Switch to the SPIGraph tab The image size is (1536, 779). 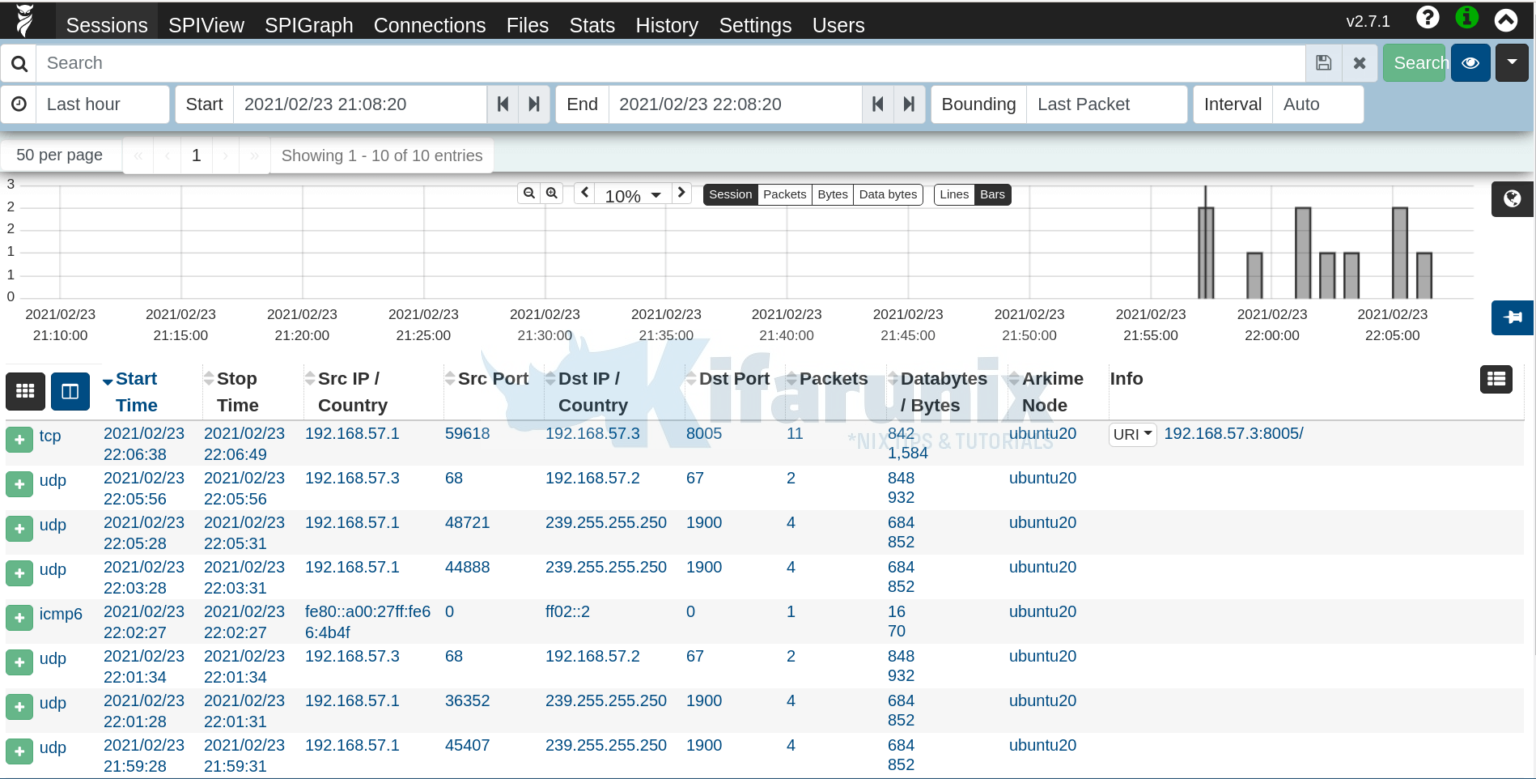click(x=308, y=25)
